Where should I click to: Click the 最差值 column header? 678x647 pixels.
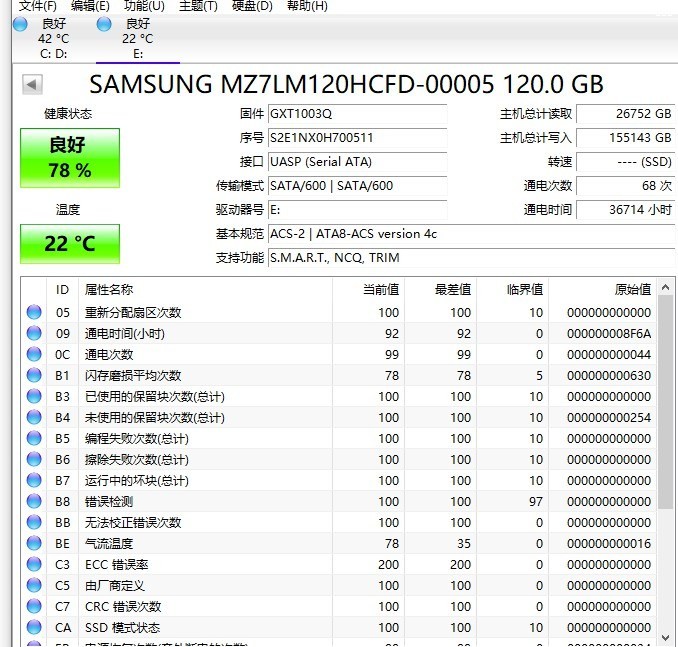point(441,289)
